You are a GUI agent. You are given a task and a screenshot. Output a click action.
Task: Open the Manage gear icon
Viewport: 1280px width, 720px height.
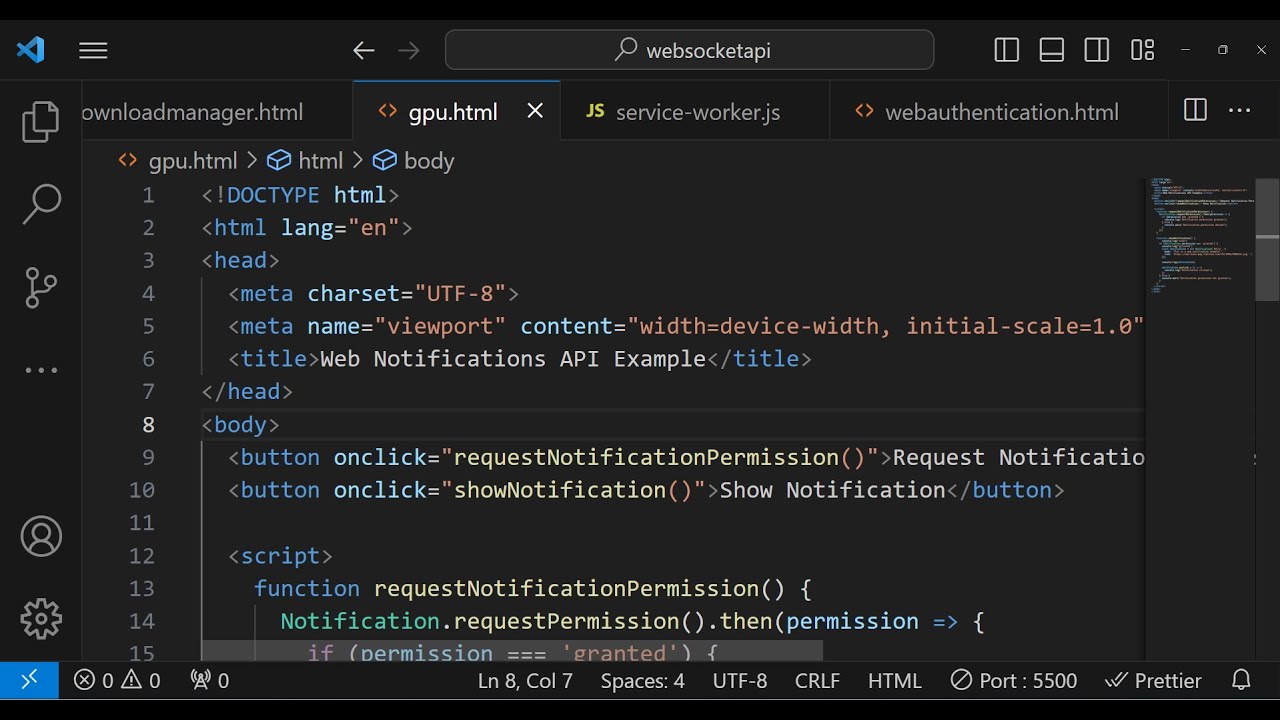(41, 619)
